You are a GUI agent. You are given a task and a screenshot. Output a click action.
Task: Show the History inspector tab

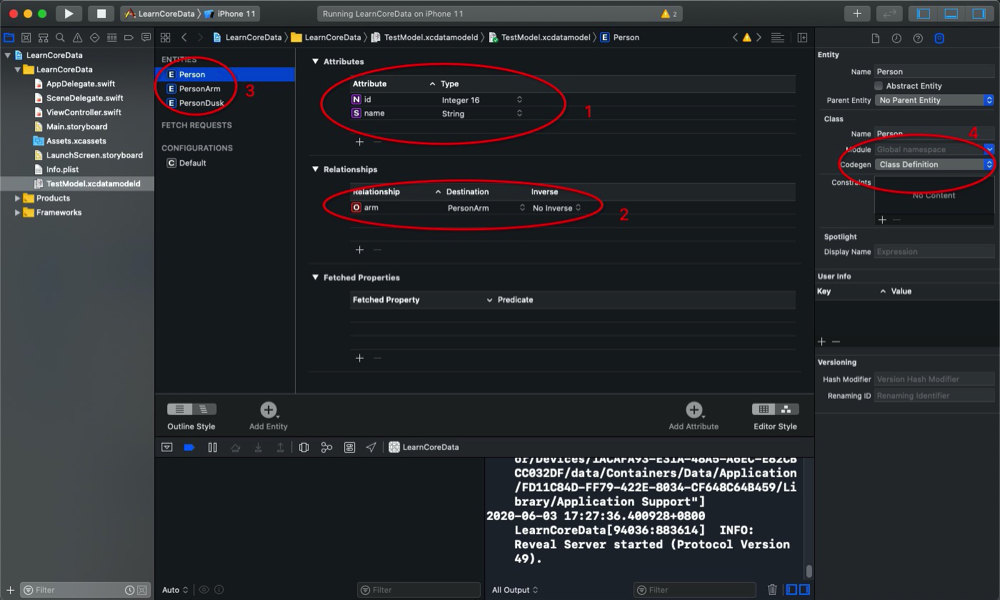[x=896, y=38]
